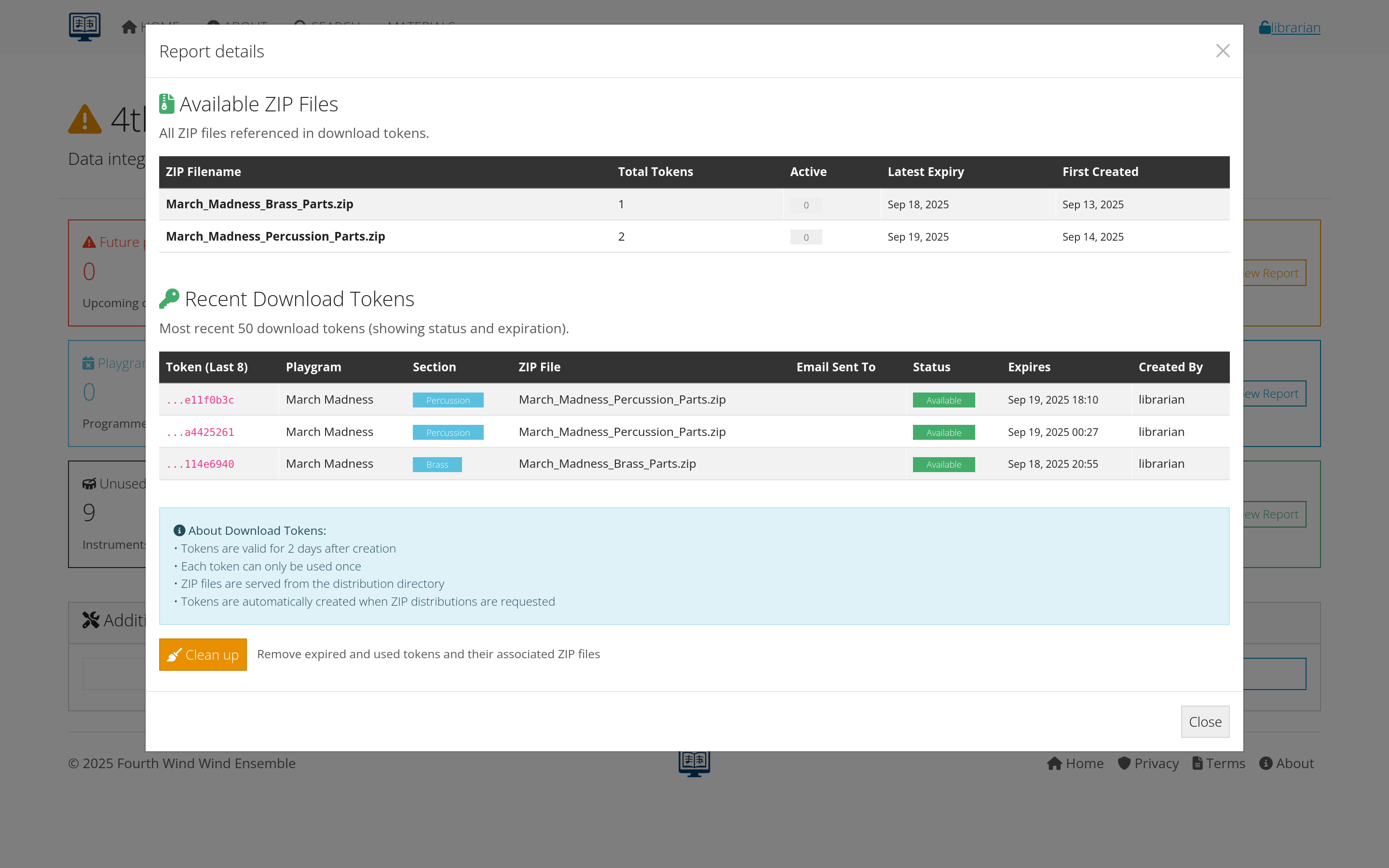Click the site logo in the top navigation bar

[84, 26]
